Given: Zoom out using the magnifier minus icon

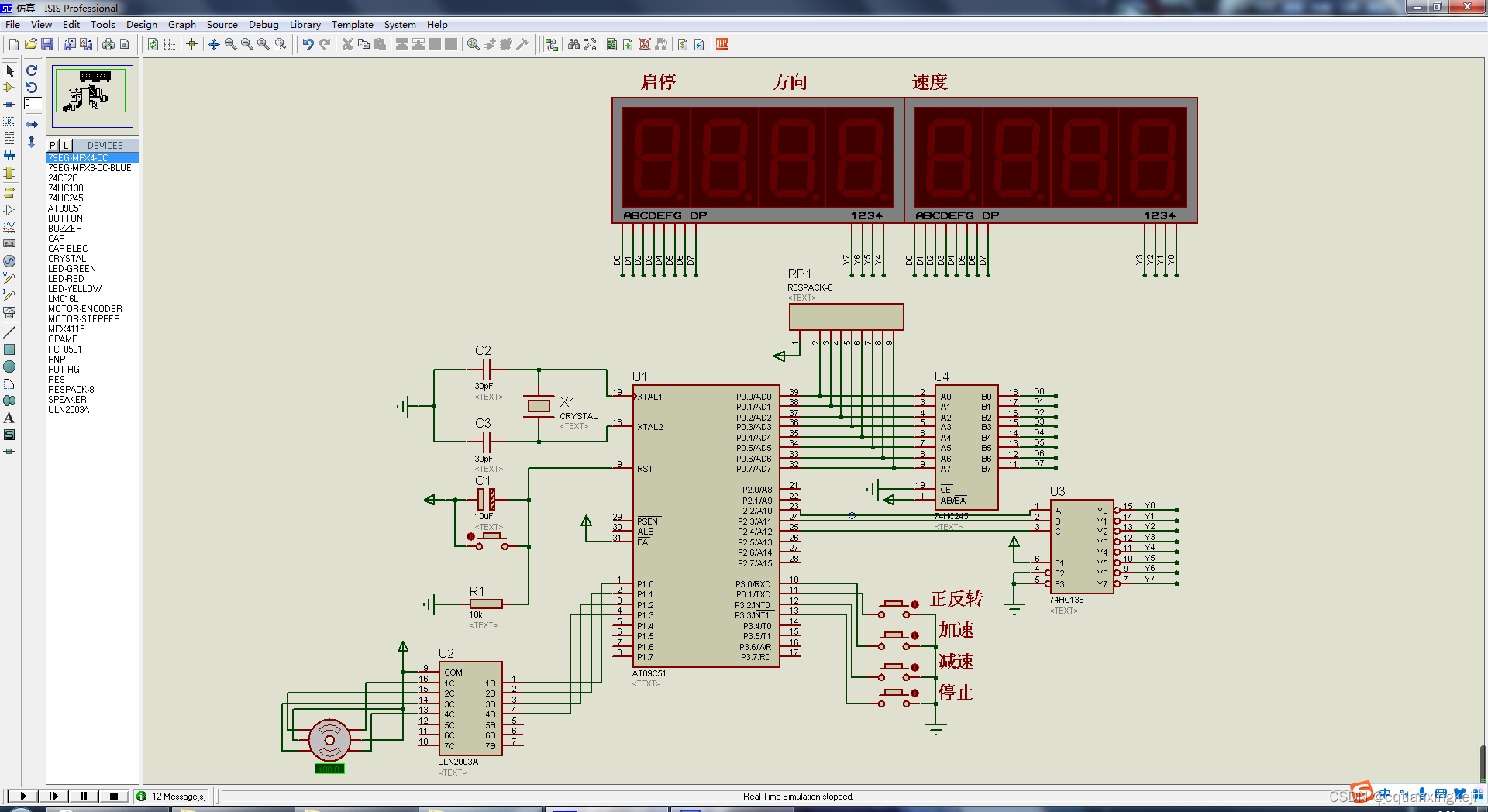Looking at the screenshot, I should (246, 44).
